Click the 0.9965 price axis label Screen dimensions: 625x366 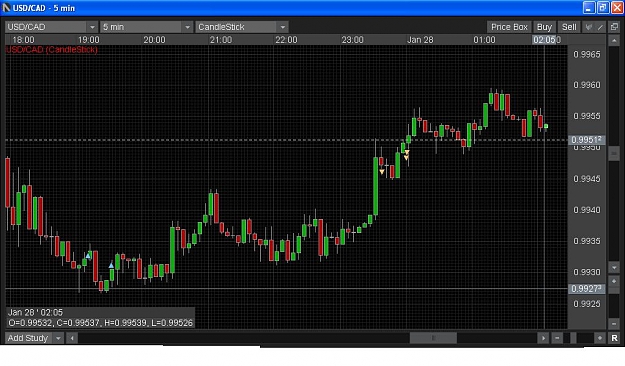(x=586, y=54)
